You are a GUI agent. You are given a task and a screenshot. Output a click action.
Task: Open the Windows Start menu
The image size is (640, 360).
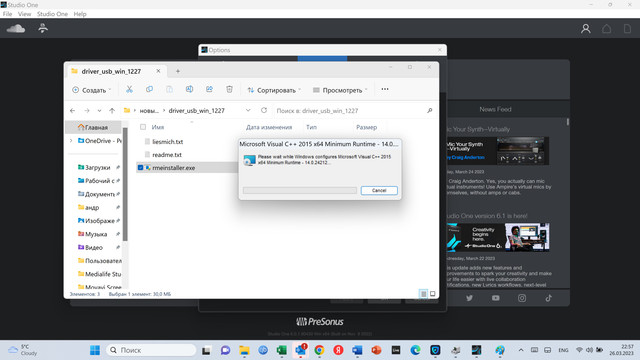coord(95,350)
